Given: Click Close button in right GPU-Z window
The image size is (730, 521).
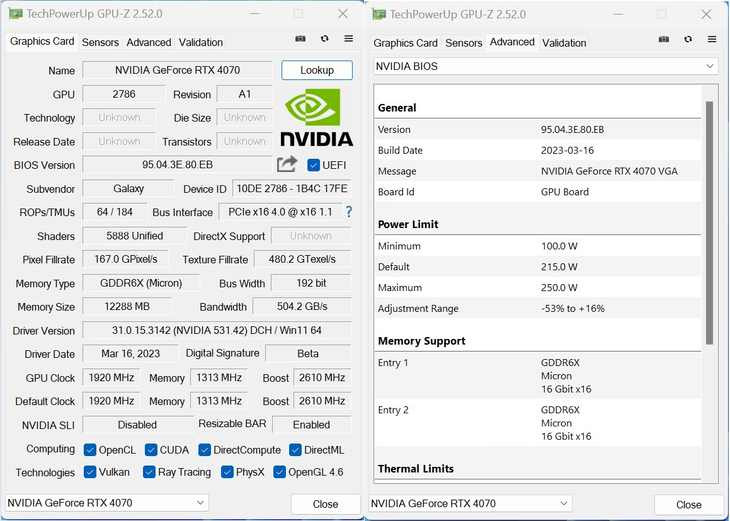Looking at the screenshot, I should pyautogui.click(x=689, y=505).
